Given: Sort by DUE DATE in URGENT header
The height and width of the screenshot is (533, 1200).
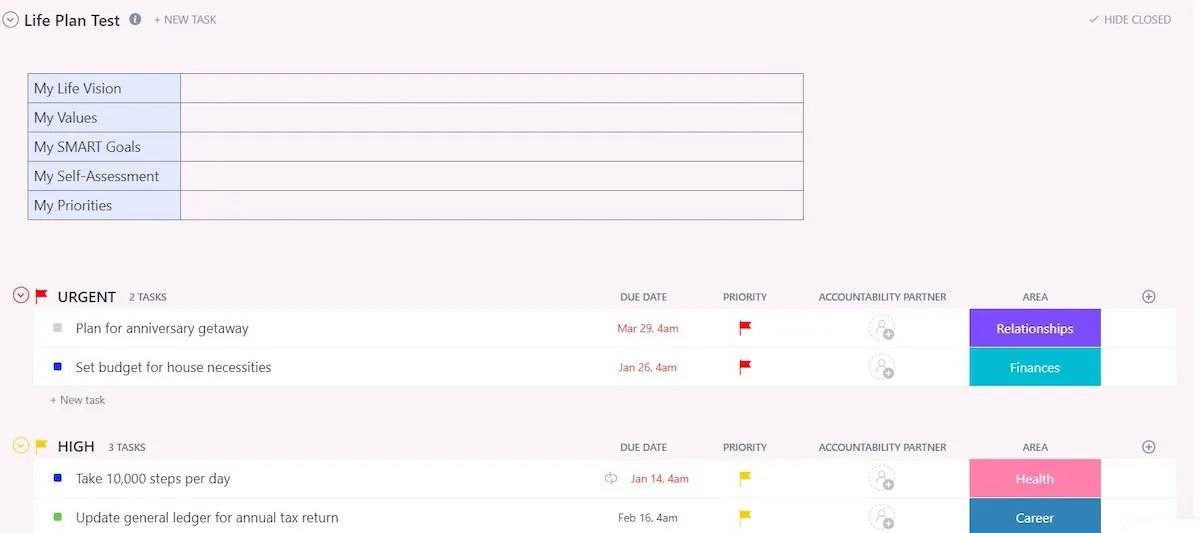Looking at the screenshot, I should coord(643,297).
